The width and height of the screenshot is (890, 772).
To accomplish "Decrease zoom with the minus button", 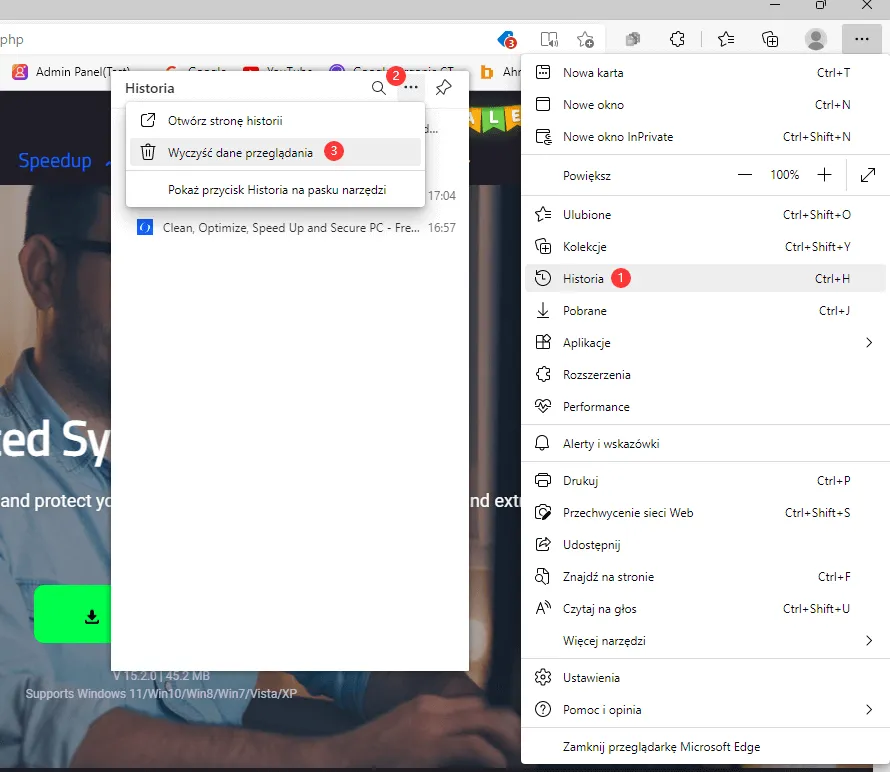I will click(745, 175).
